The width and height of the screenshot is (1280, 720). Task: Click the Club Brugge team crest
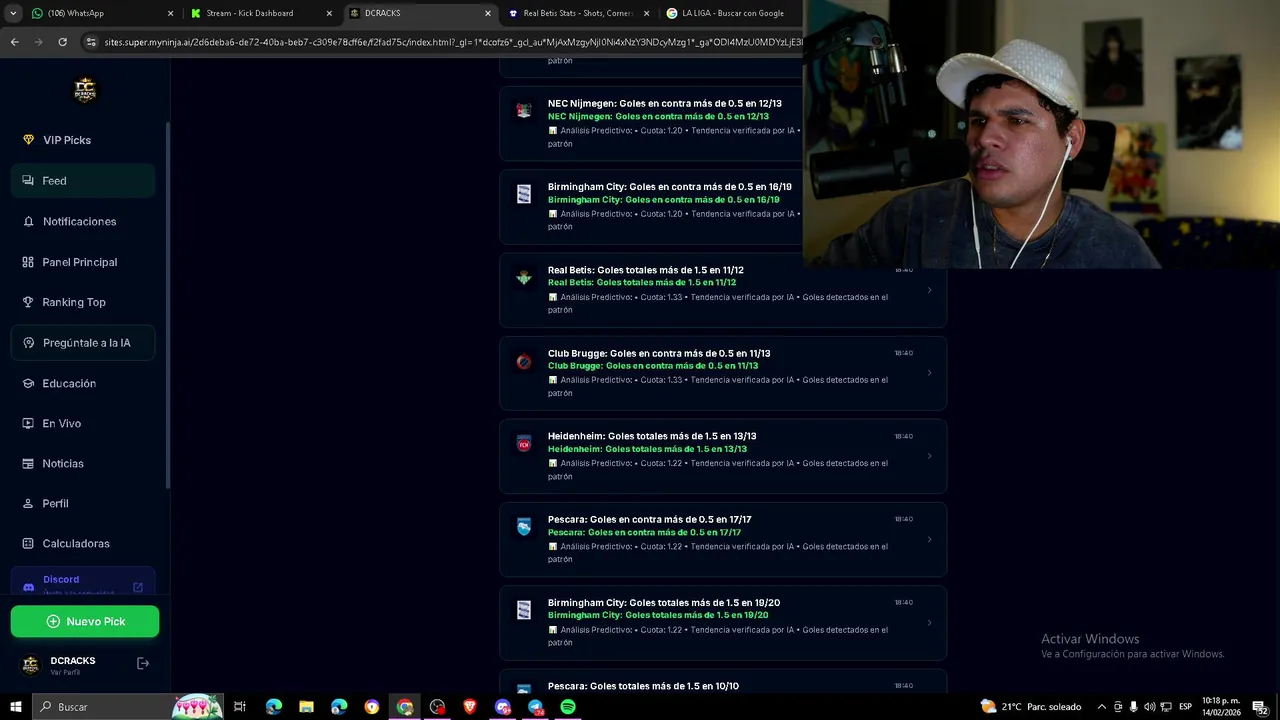pos(524,361)
